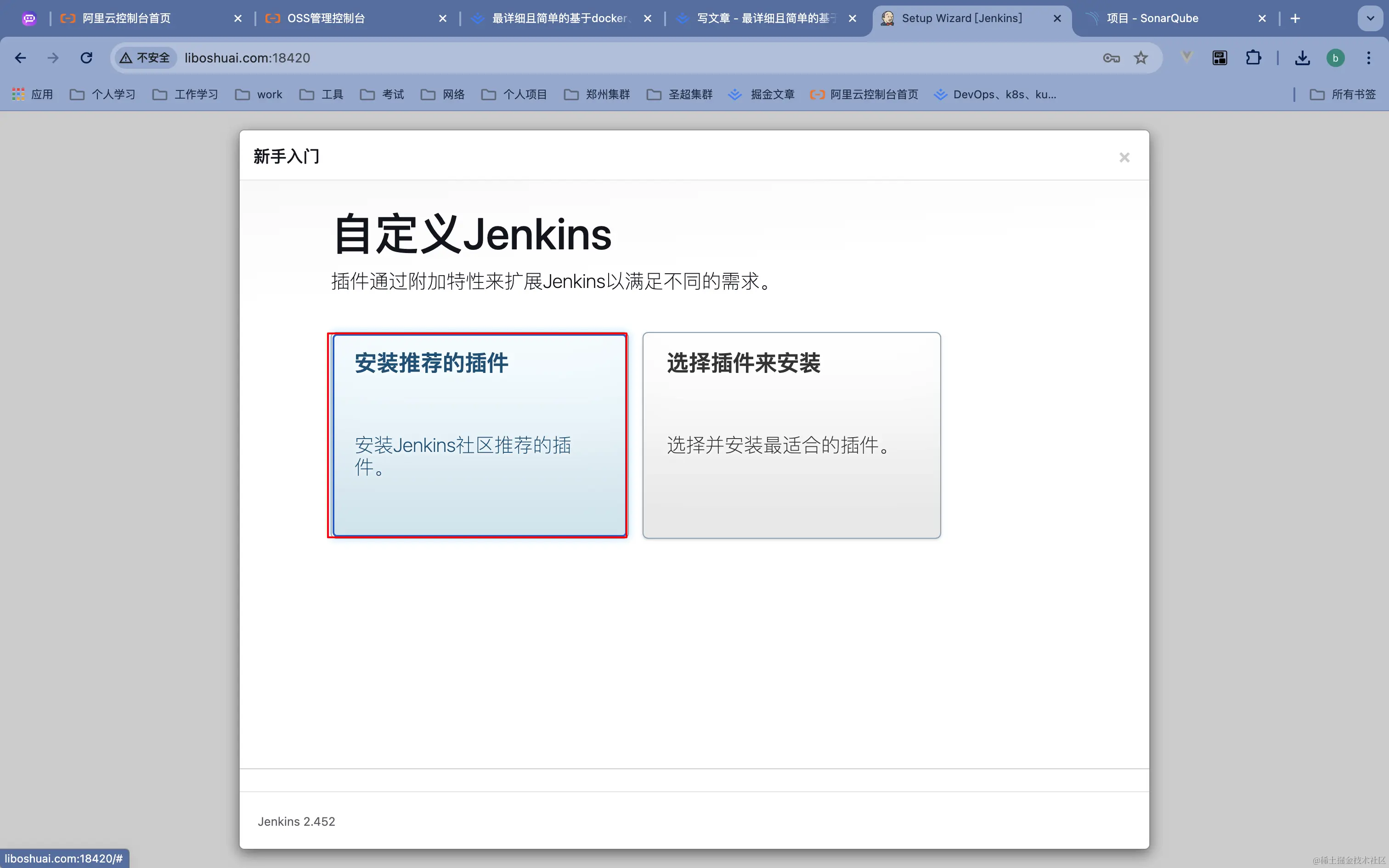
Task: Open Chrome three-dot menu
Action: click(x=1368, y=58)
